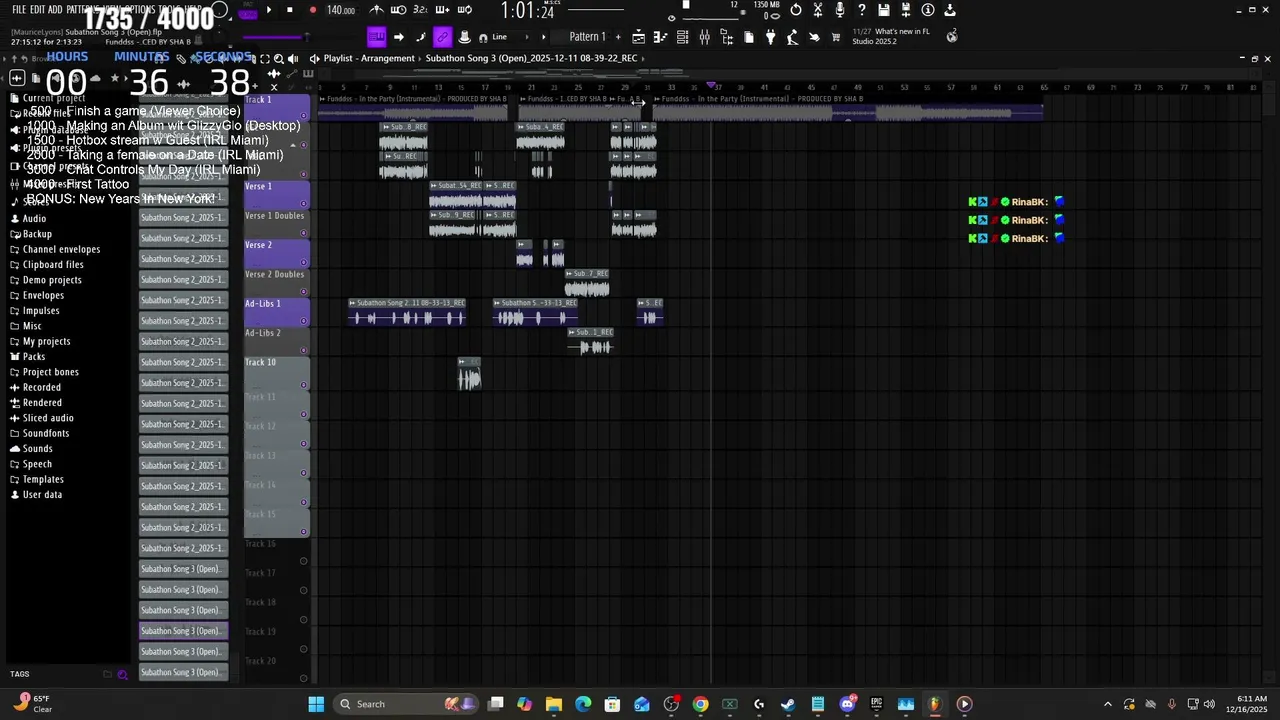
Task: Open the Browser tree view icon
Action: 727,37
